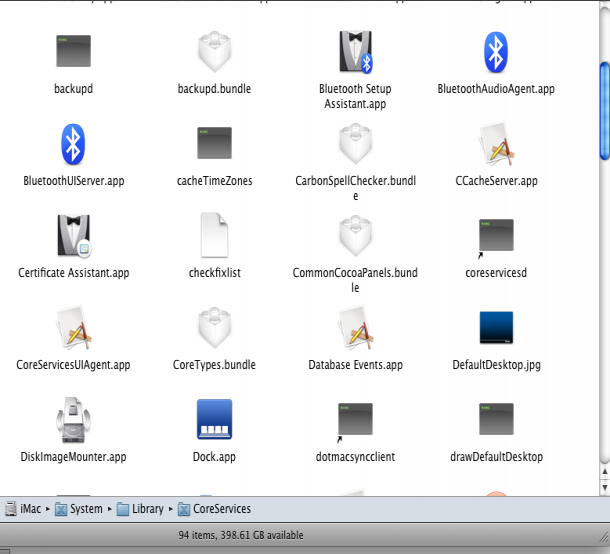This screenshot has height=554, width=610.
Task: Go to System folder in path bar
Action: pyautogui.click(x=85, y=509)
